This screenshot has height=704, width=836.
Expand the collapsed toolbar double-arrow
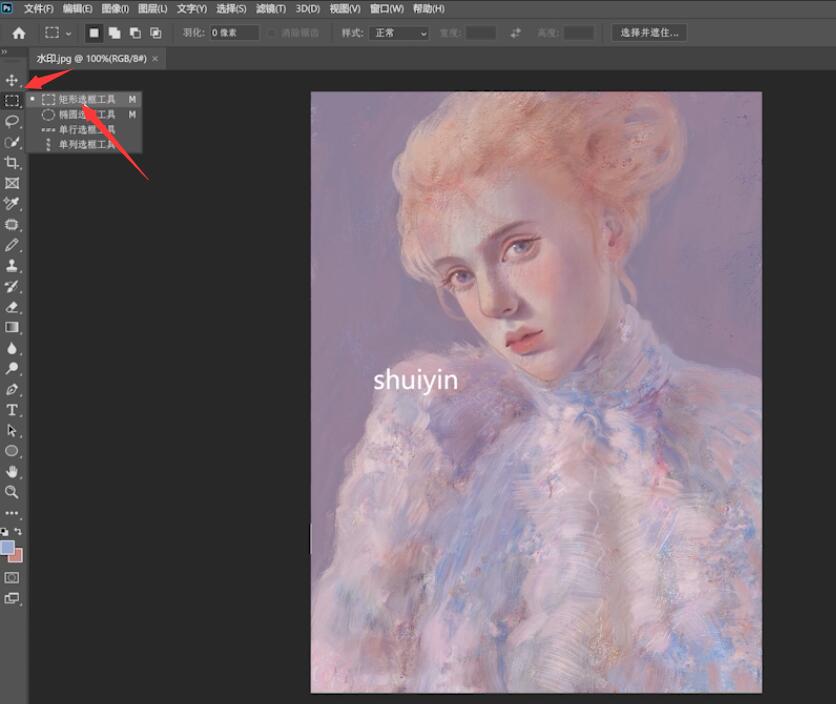[4, 52]
